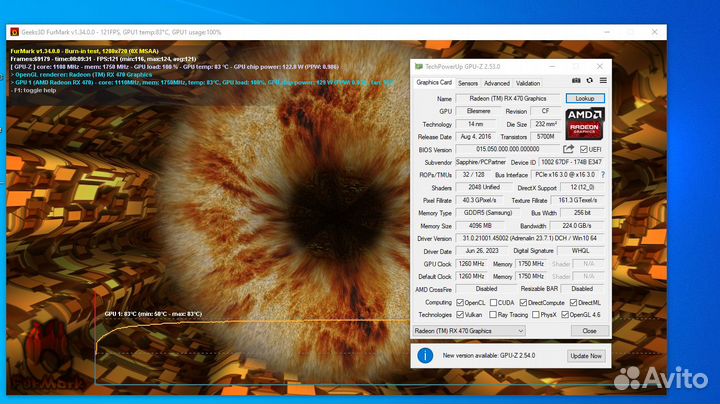
Task: Open the Radeon RX 470 Graphics GPU dropdown
Action: [x=469, y=331]
